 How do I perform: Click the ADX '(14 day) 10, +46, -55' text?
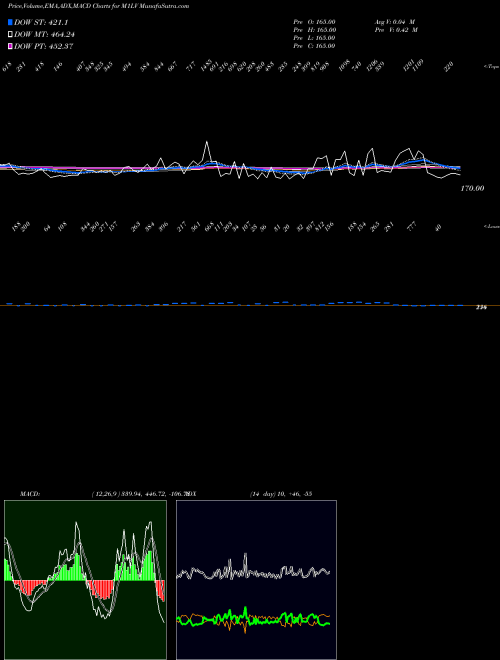281,494
